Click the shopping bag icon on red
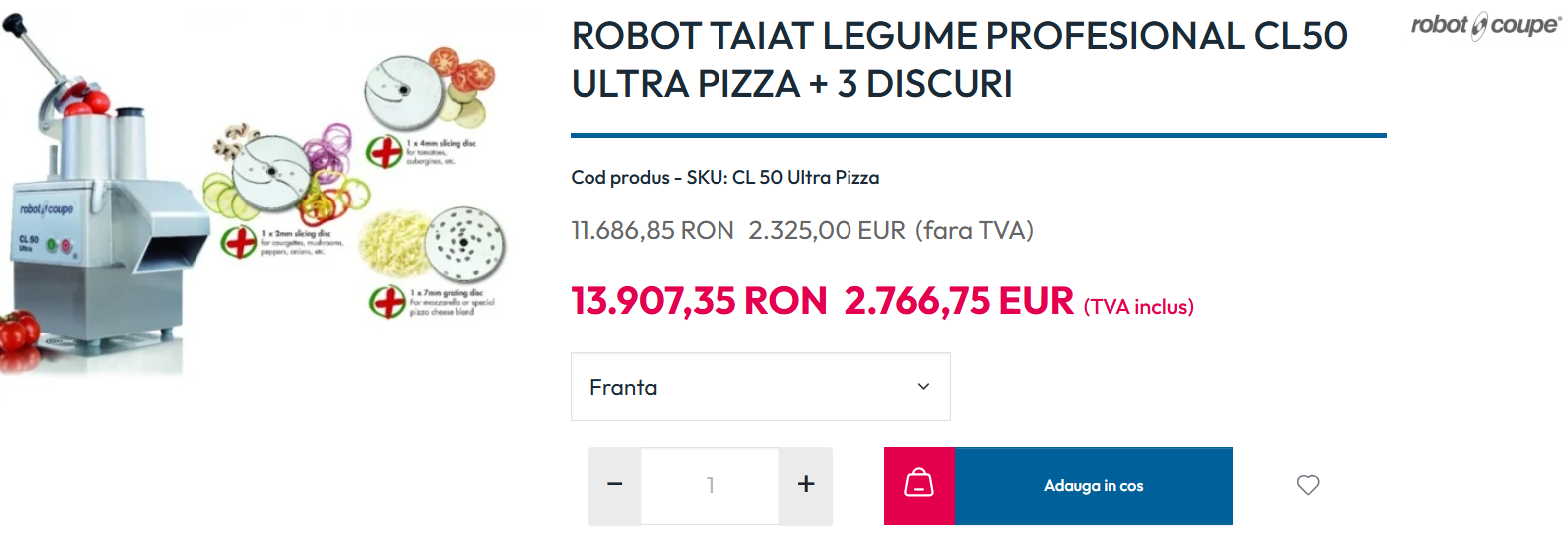1568x533 pixels. (x=919, y=485)
